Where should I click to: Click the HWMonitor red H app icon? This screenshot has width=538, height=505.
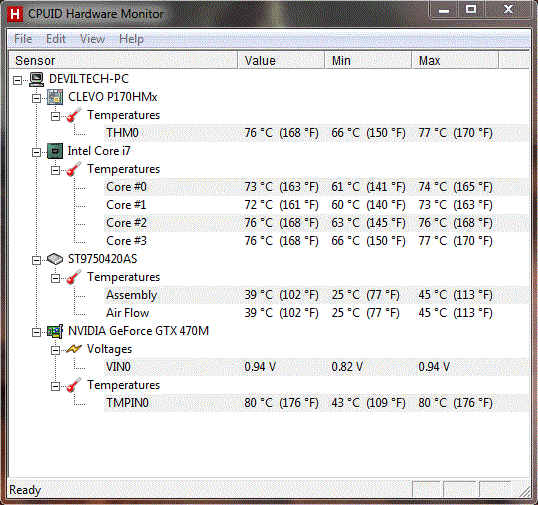(15, 14)
